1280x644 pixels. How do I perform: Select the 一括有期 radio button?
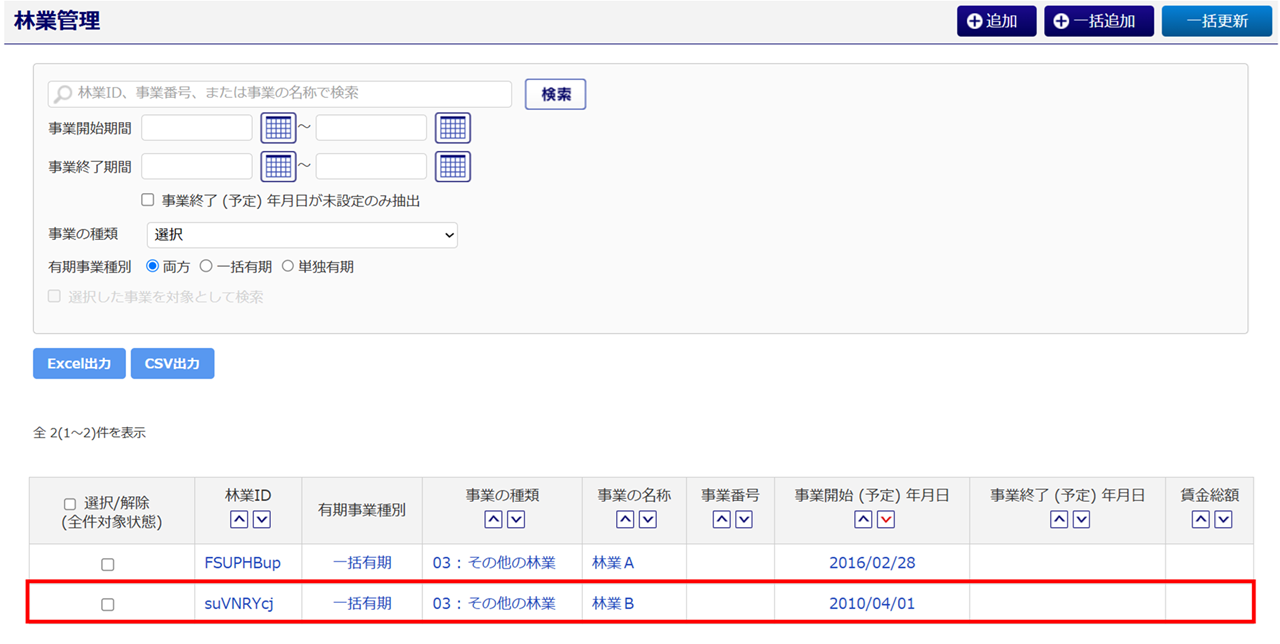click(x=206, y=267)
